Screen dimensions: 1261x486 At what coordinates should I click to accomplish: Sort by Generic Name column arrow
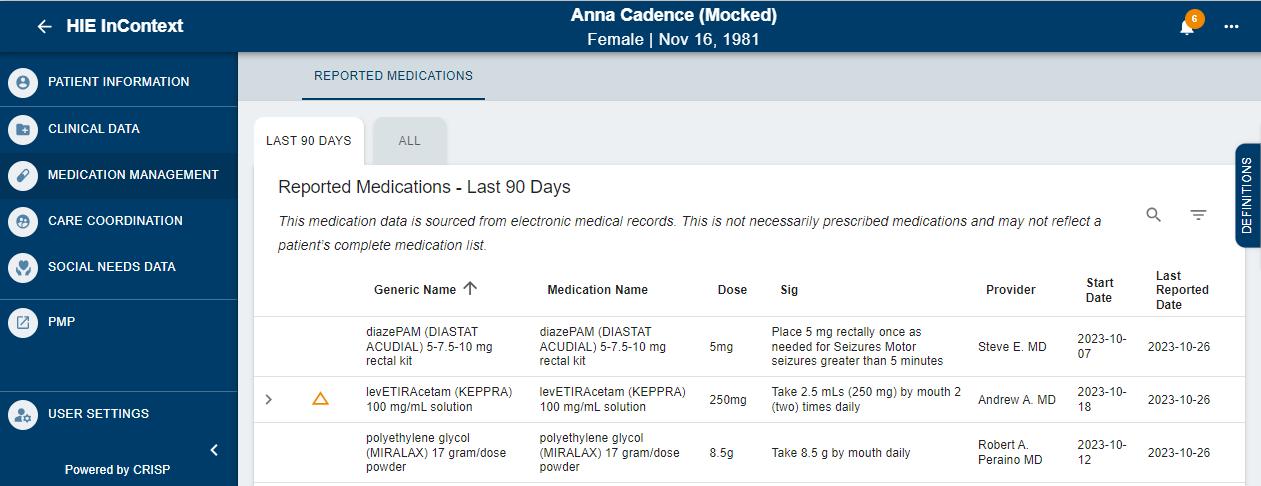tap(470, 289)
